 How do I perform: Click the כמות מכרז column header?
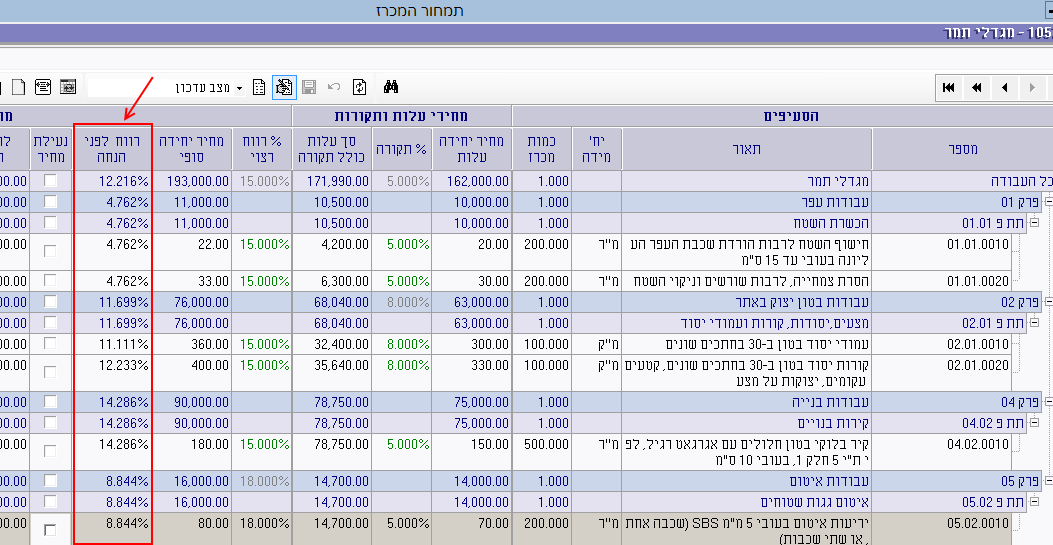(542, 149)
